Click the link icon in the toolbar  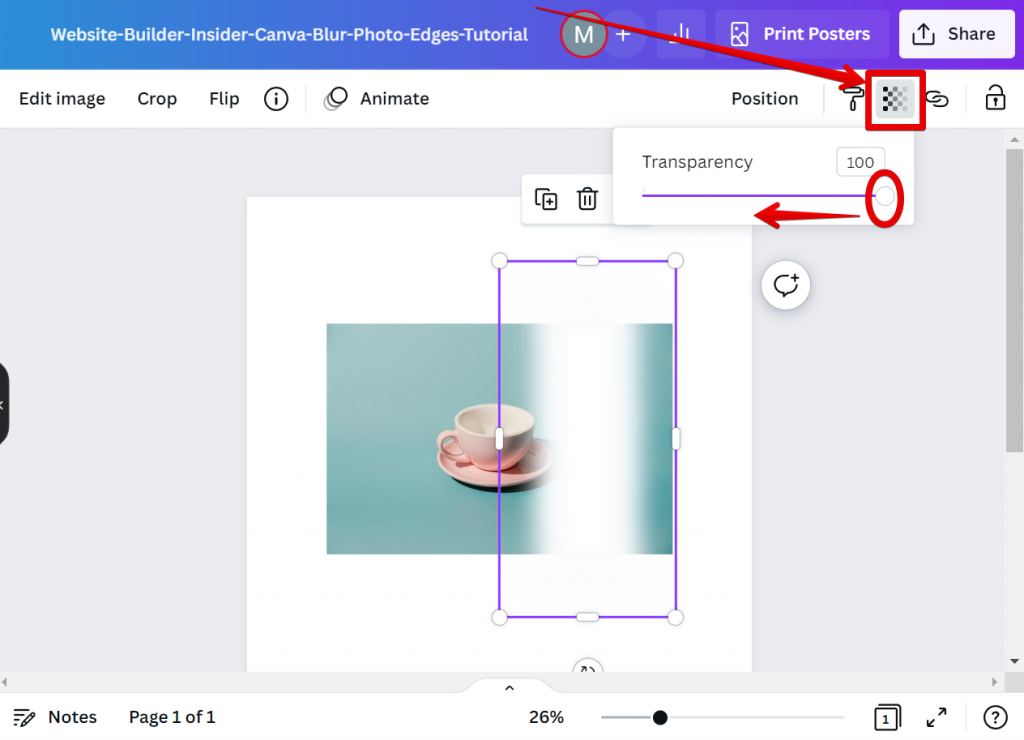point(938,99)
